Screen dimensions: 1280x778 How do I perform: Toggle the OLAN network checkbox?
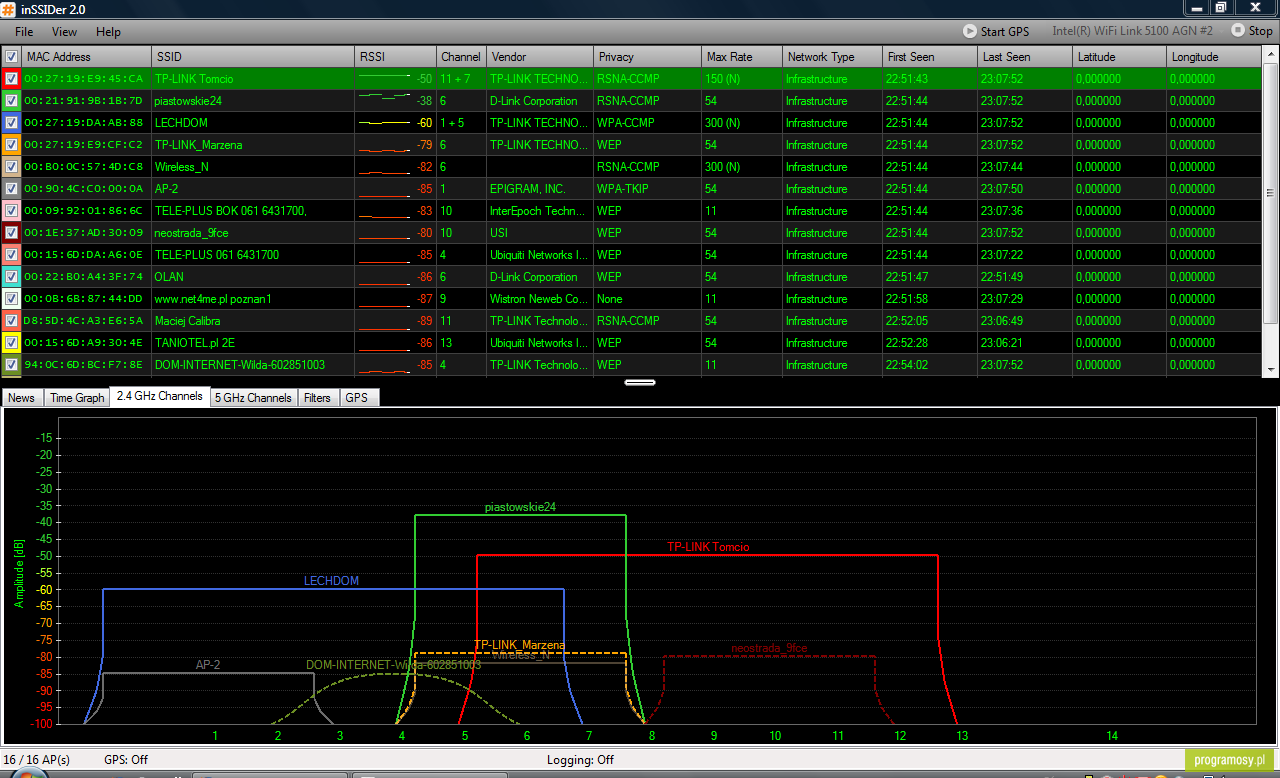coord(11,277)
